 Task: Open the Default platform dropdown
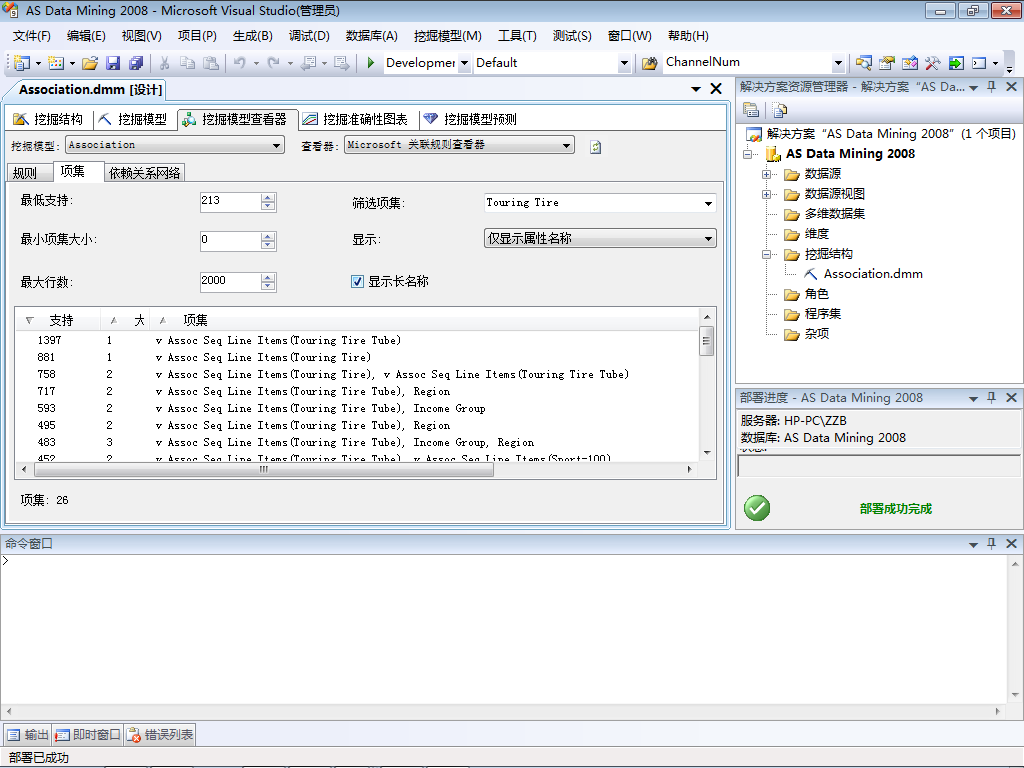pos(624,63)
